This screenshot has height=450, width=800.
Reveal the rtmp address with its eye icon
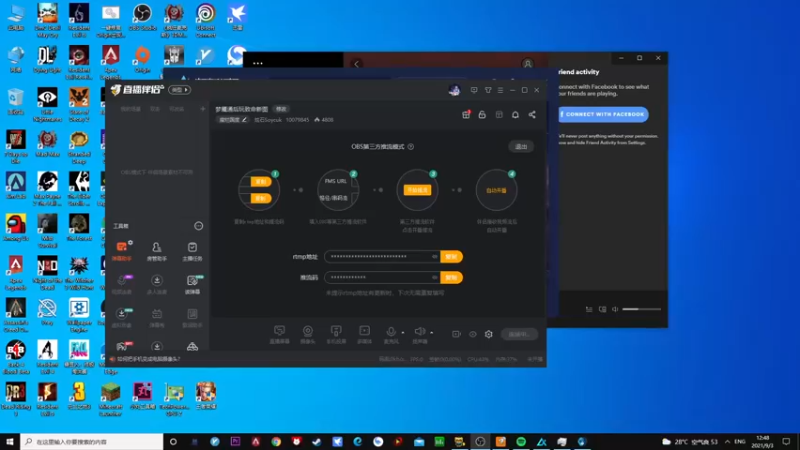pos(435,257)
